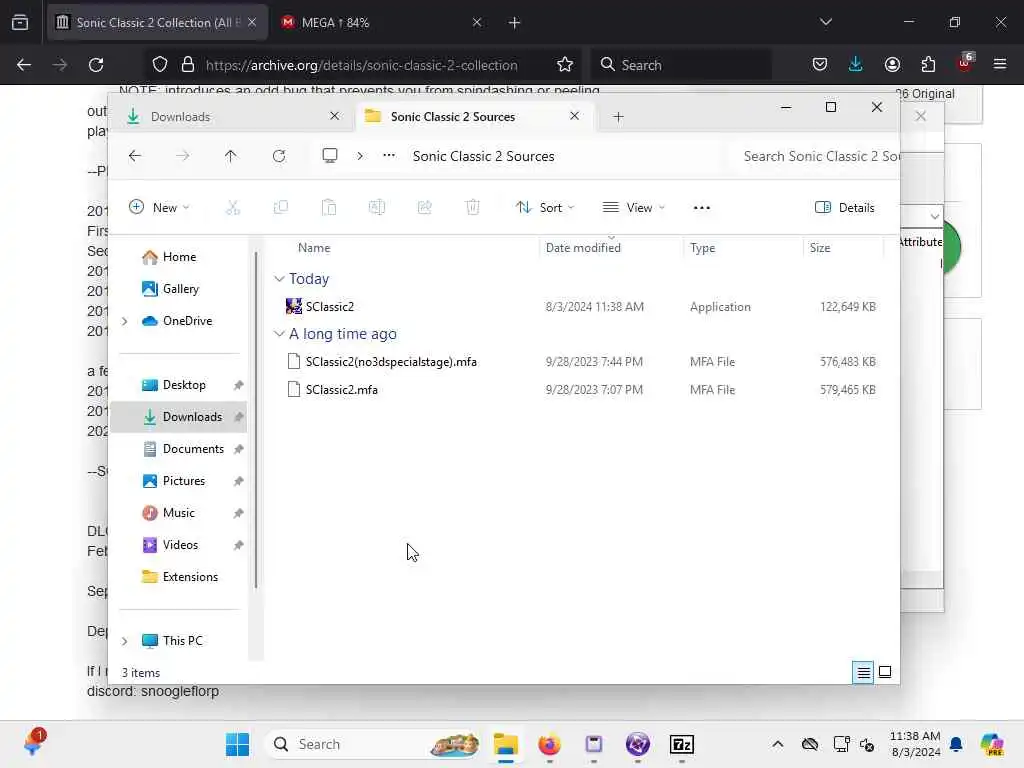
Task: Close the Downloads Explorer tab
Action: [x=334, y=116]
